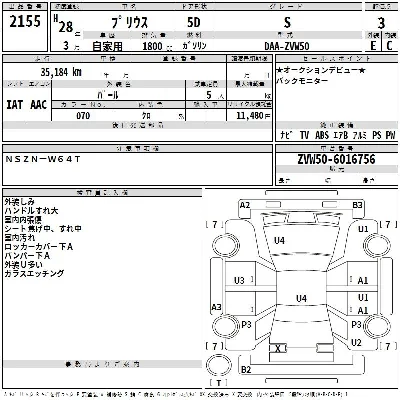The height and width of the screenshot is (400, 400).
Task: Click the B2 mark on rear bumper
Action: [x=246, y=369]
